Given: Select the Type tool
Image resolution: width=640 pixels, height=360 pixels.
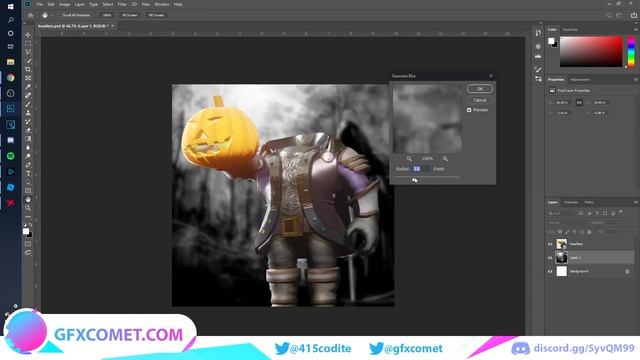Looking at the screenshot, I should pos(28,173).
